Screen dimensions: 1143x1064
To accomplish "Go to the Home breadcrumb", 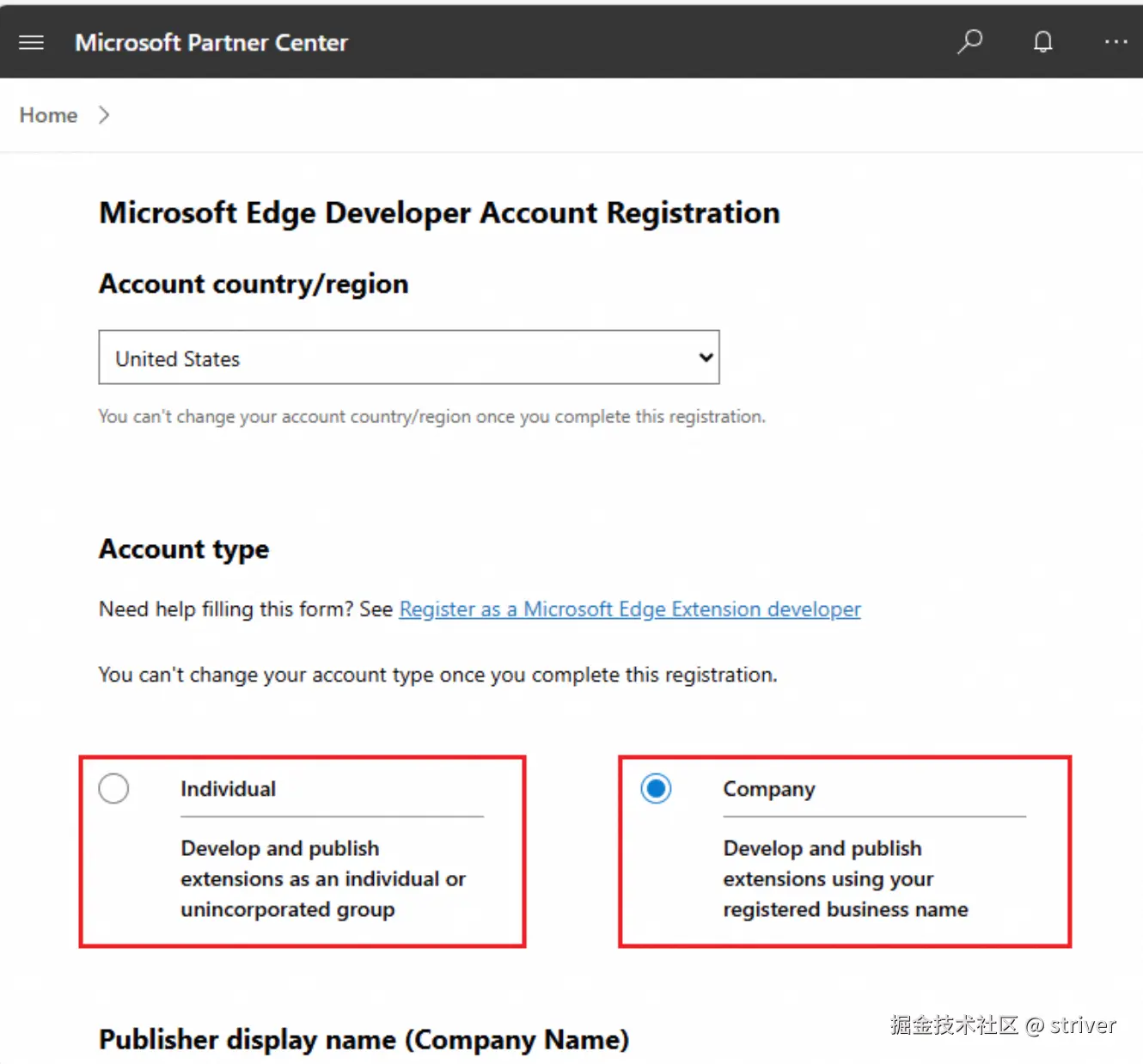I will point(48,115).
